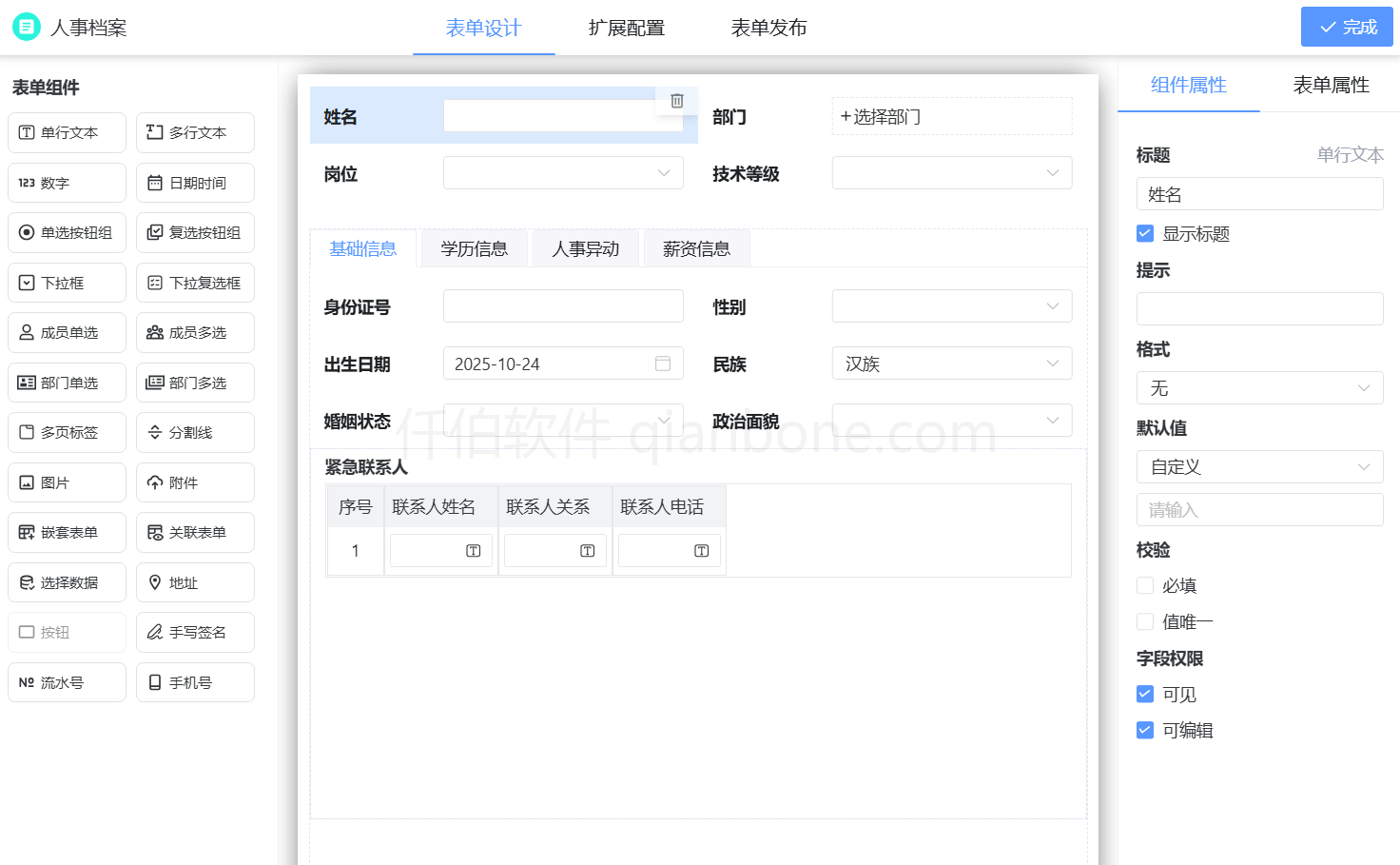
Task: Click the 地址 address component icon
Action: (195, 581)
